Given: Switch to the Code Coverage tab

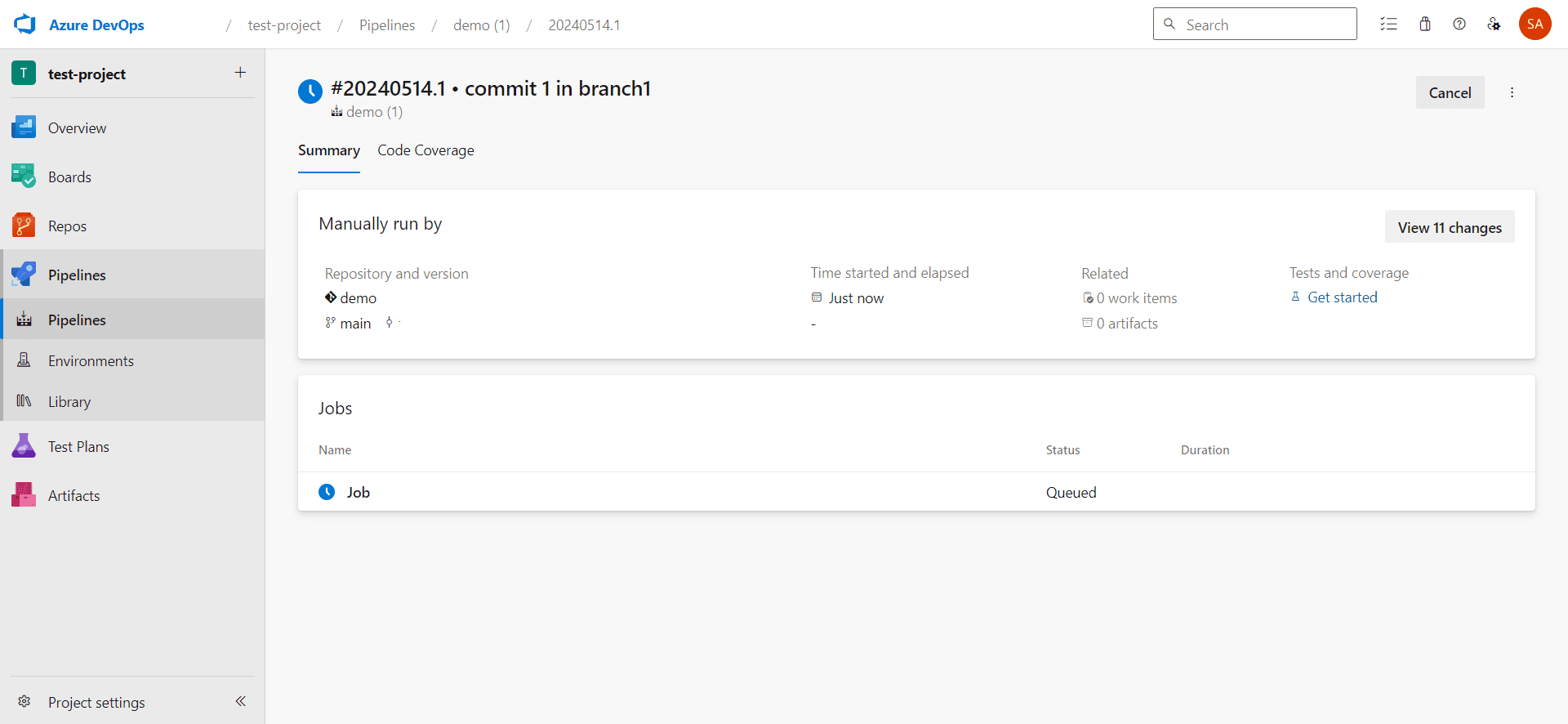Looking at the screenshot, I should [x=425, y=150].
